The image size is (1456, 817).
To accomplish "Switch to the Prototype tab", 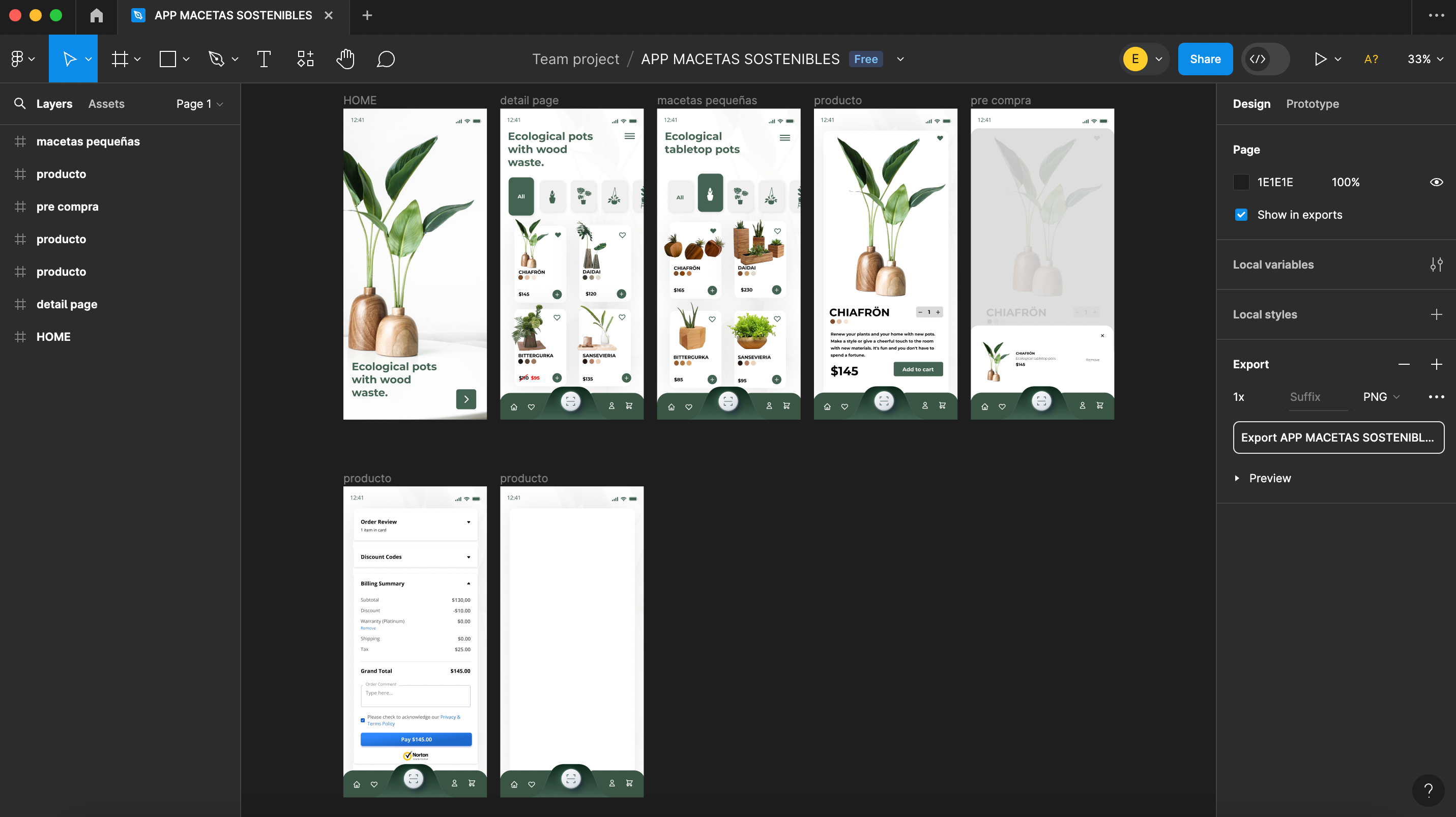I will tap(1312, 104).
